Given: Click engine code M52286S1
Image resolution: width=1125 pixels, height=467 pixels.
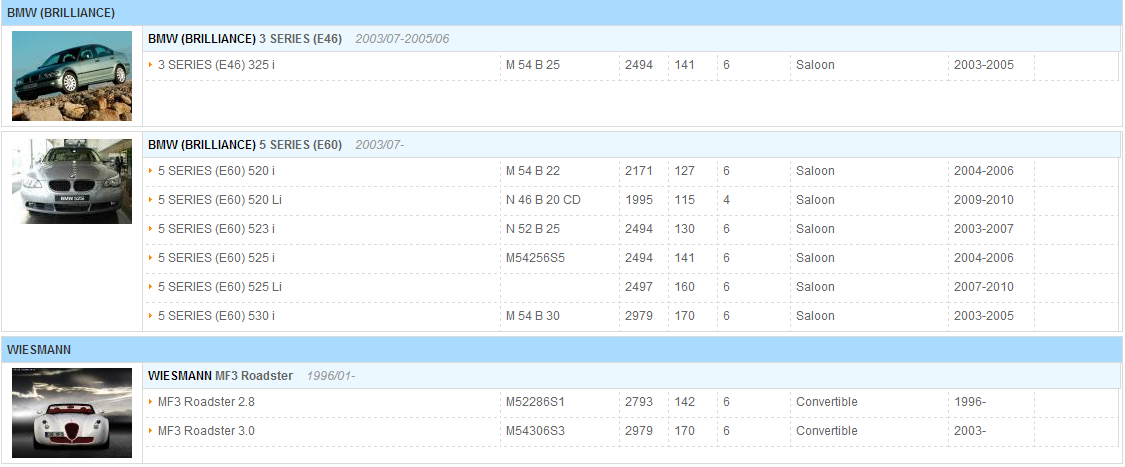Looking at the screenshot, I should pyautogui.click(x=535, y=402).
